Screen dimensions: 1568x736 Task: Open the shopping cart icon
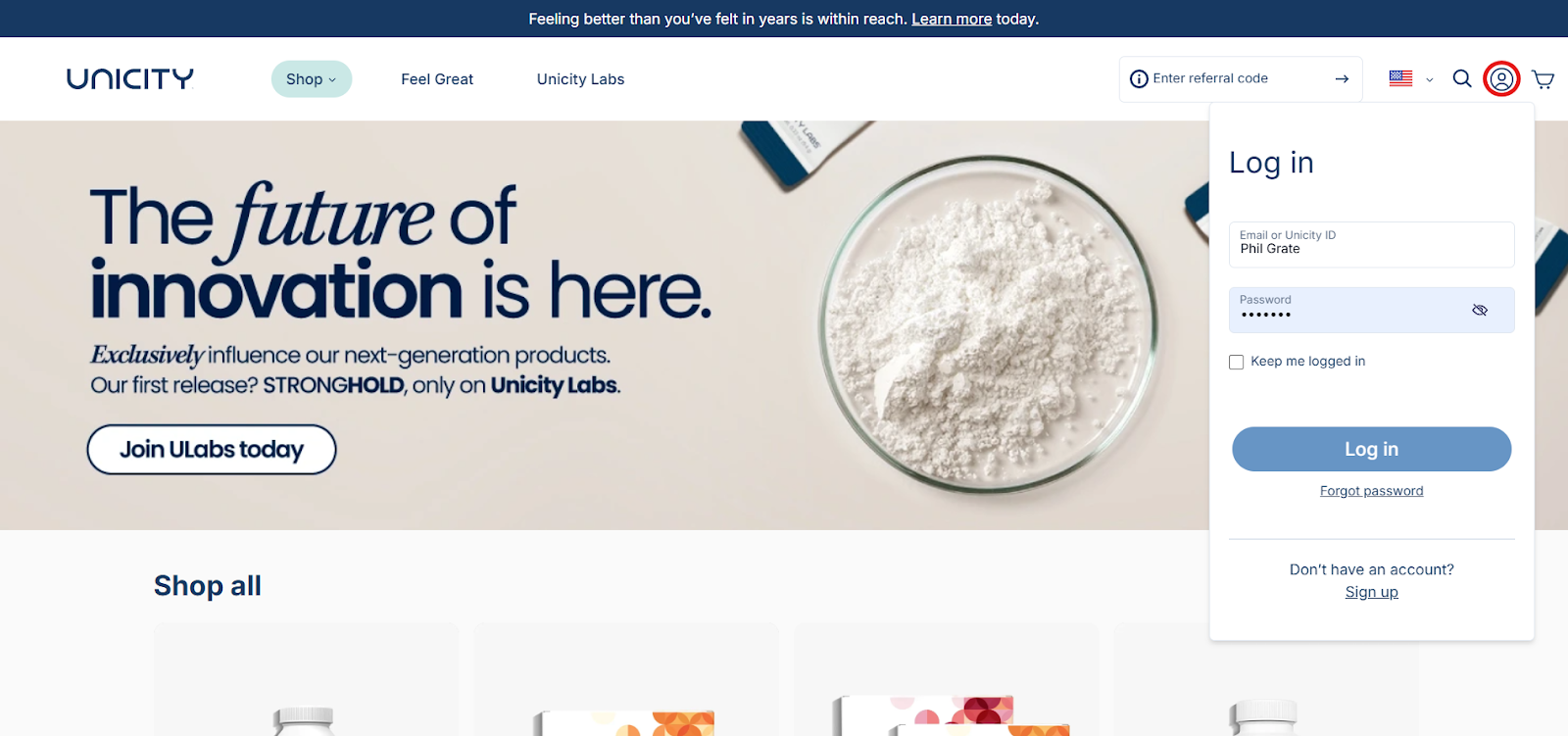pyautogui.click(x=1543, y=79)
